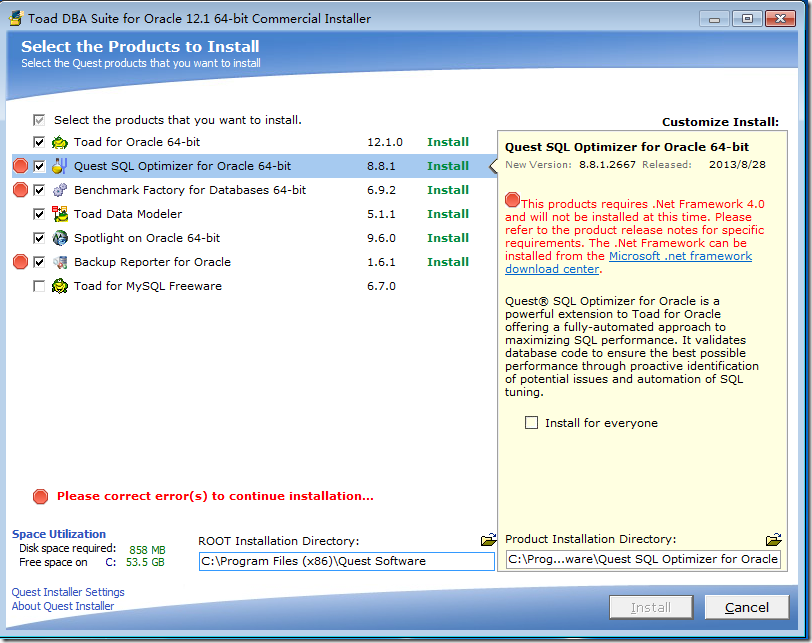The image size is (812, 643).
Task: Click the Spotlight on Oracle globe icon
Action: [60, 238]
